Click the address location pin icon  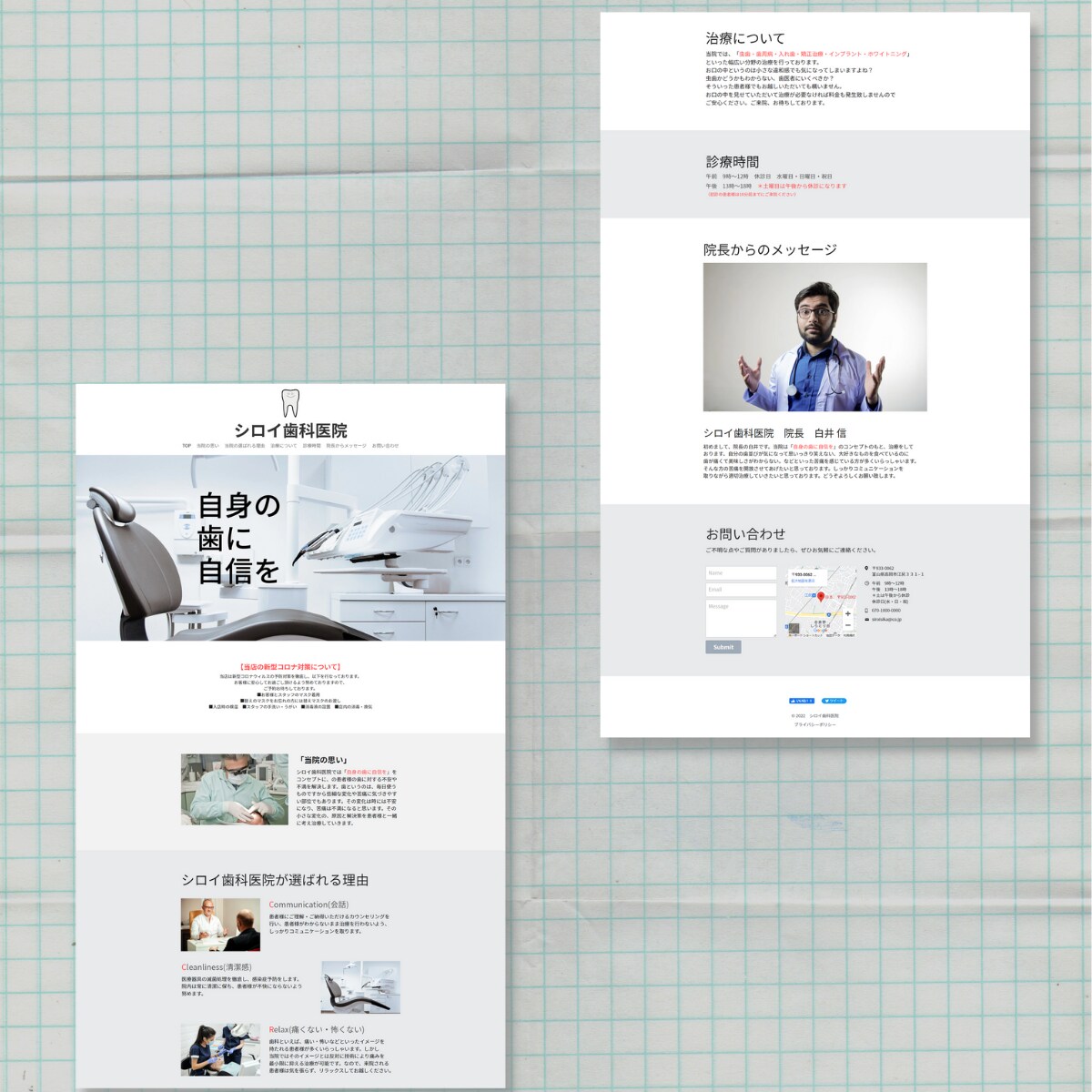[866, 568]
